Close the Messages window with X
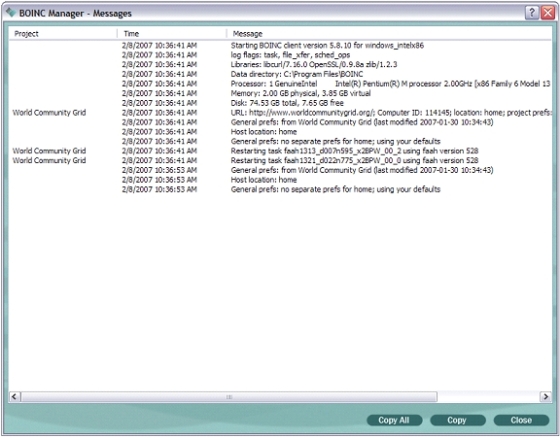560x438 pixels. 548,13
